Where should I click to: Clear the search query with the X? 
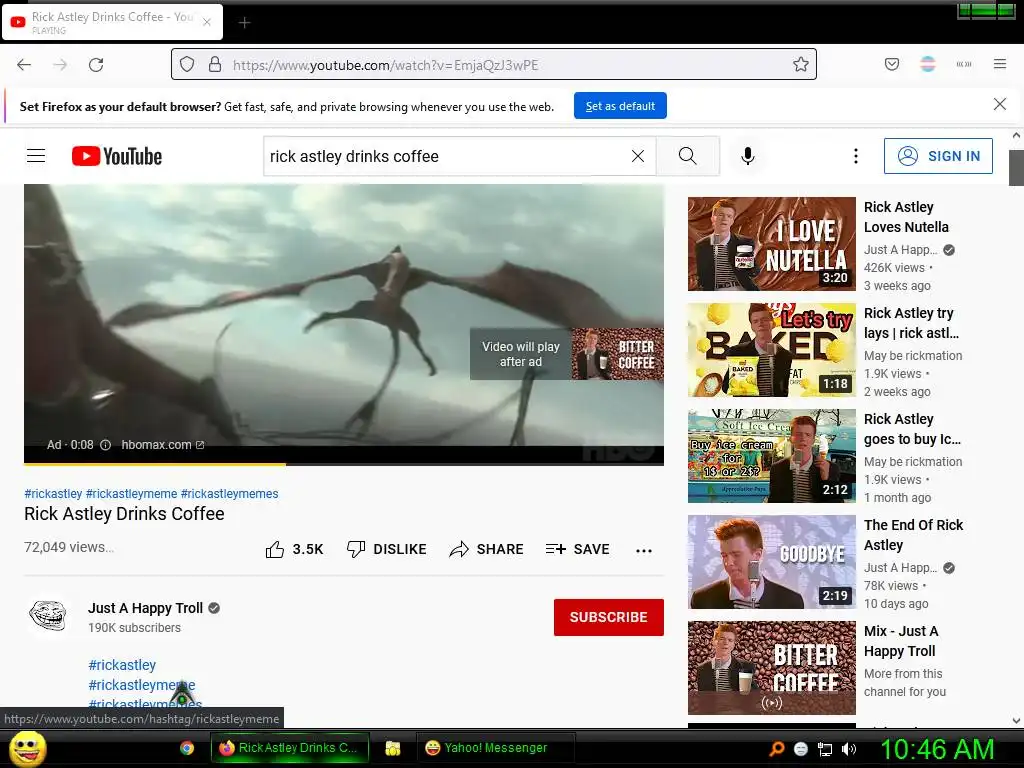(638, 156)
